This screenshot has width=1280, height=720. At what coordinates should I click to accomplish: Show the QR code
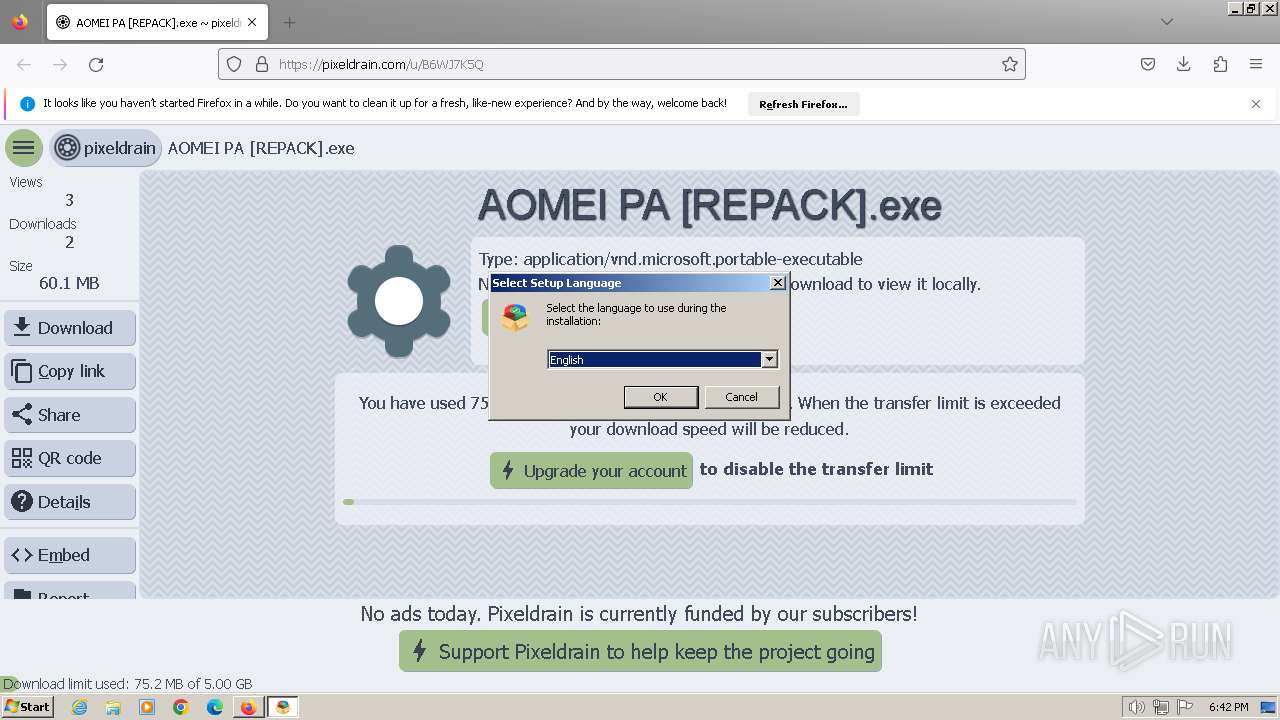[70, 458]
